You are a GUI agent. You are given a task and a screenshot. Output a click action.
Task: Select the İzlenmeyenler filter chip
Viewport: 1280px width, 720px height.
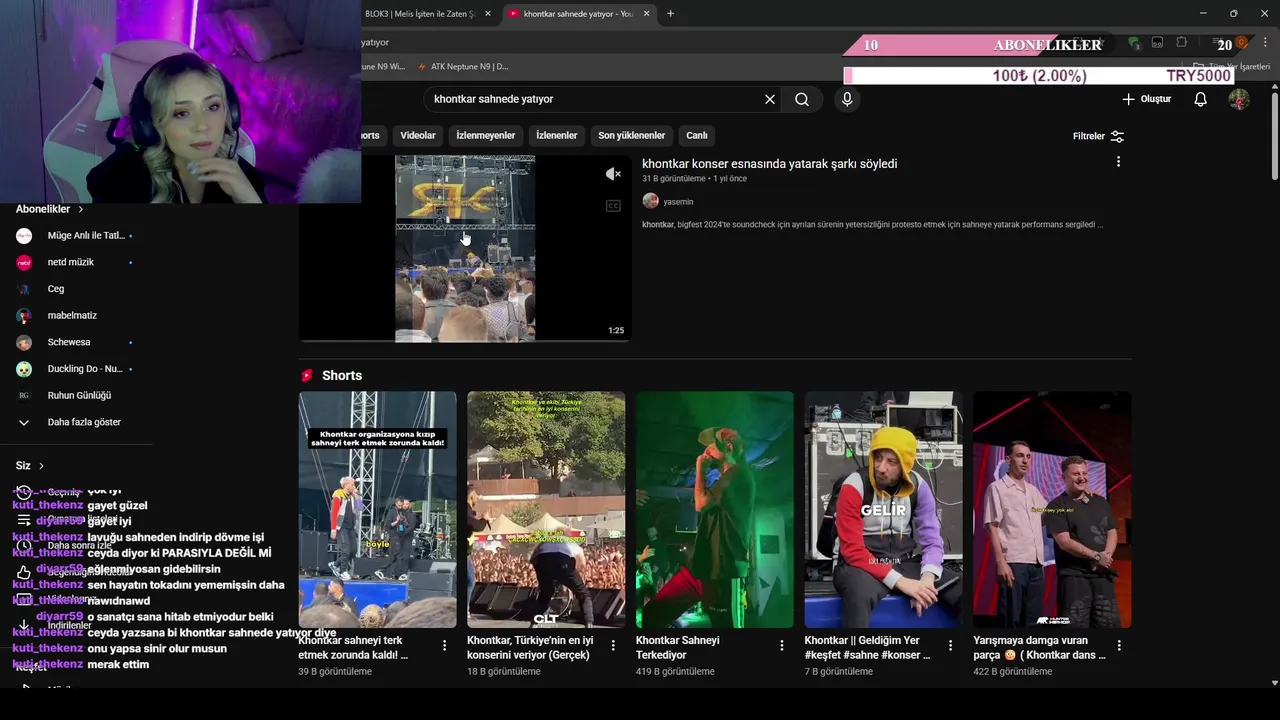coord(486,136)
